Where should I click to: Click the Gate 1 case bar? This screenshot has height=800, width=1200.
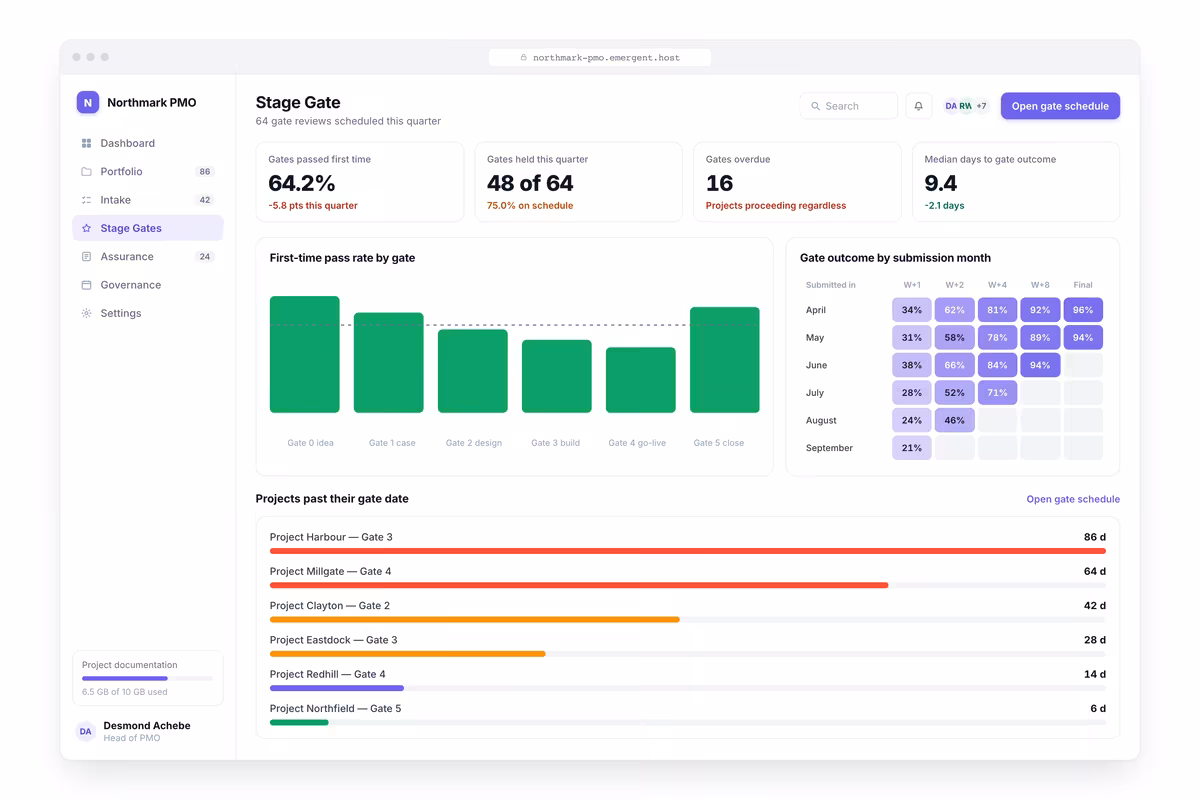tap(389, 363)
